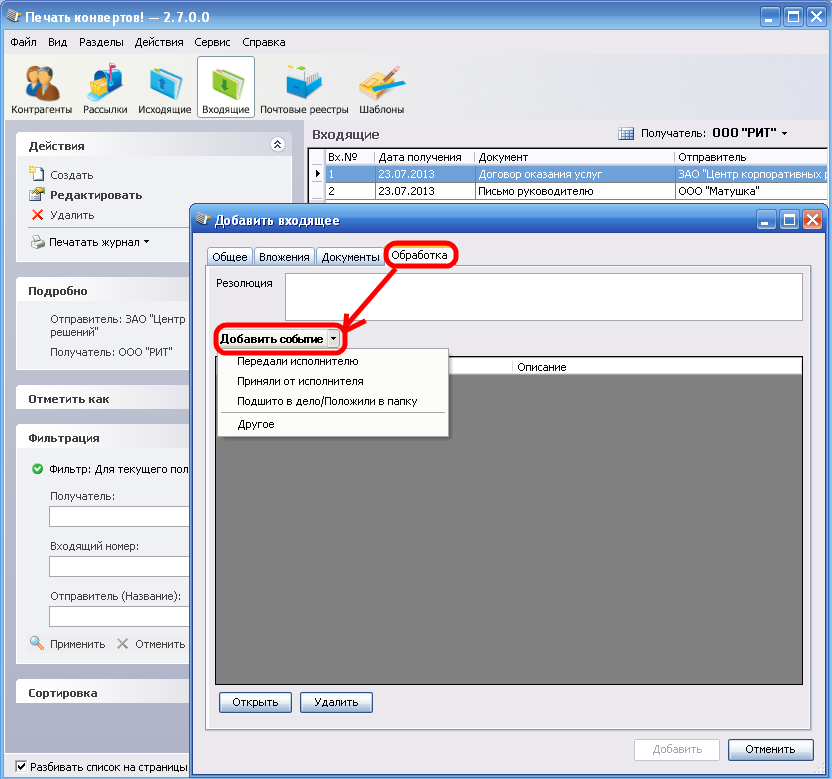The height and width of the screenshot is (779, 832).
Task: Open the Получатель ООО "РИТ" dropdown
Action: point(749,133)
